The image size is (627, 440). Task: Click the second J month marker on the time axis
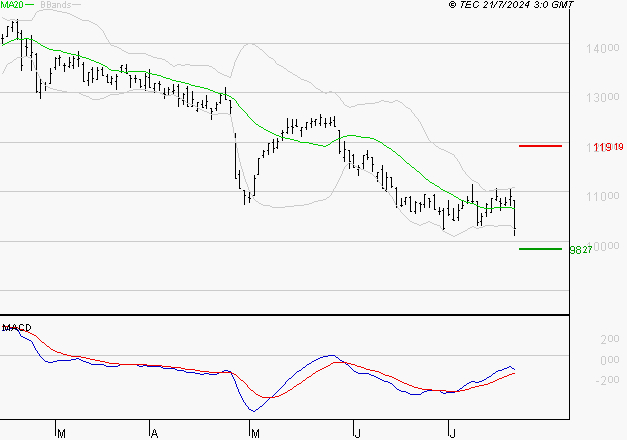pyautogui.click(x=452, y=433)
